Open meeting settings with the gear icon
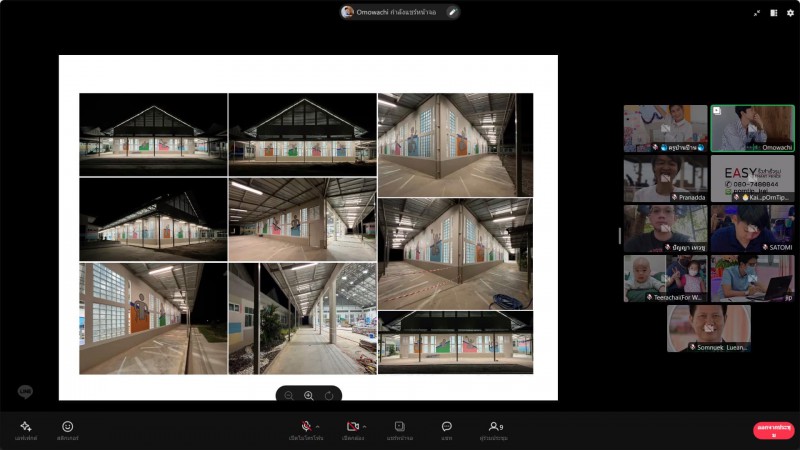 click(790, 13)
